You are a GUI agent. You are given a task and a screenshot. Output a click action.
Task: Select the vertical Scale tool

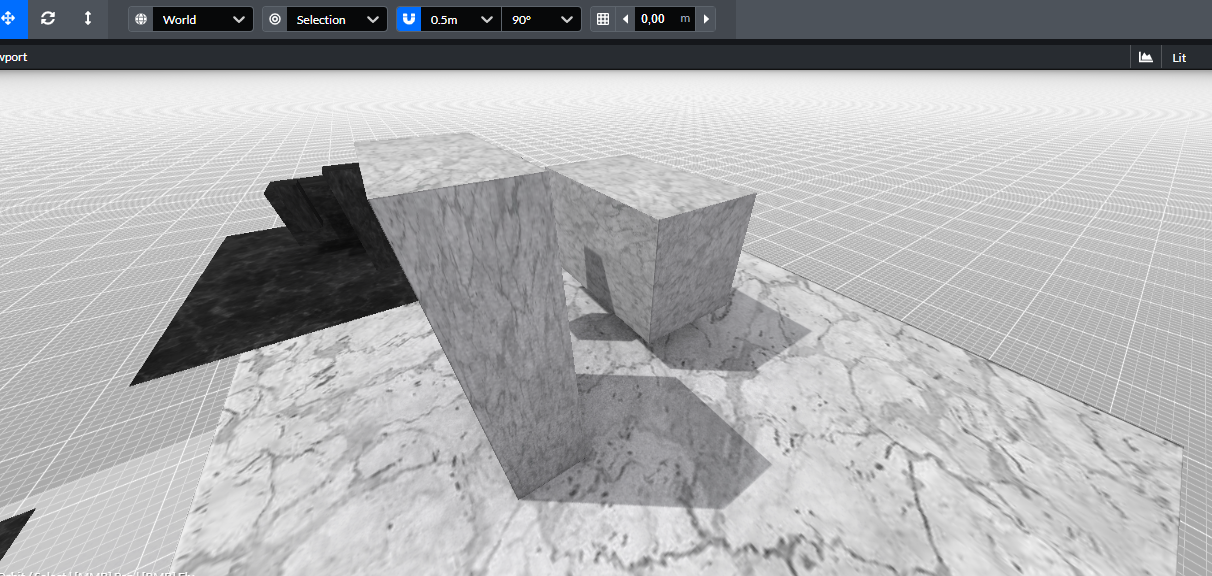[87, 19]
